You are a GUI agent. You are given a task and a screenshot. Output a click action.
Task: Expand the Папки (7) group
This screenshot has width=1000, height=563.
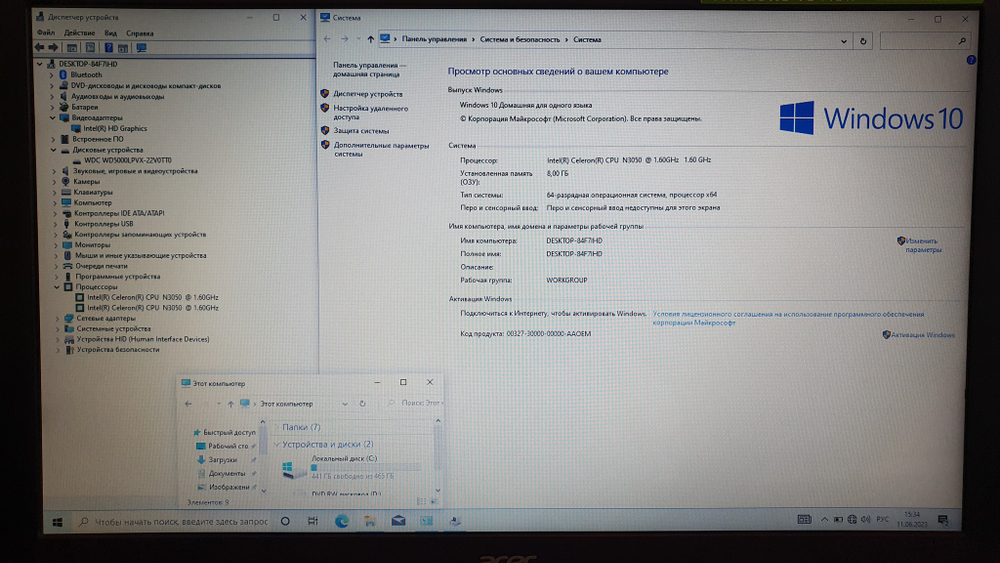click(x=277, y=427)
